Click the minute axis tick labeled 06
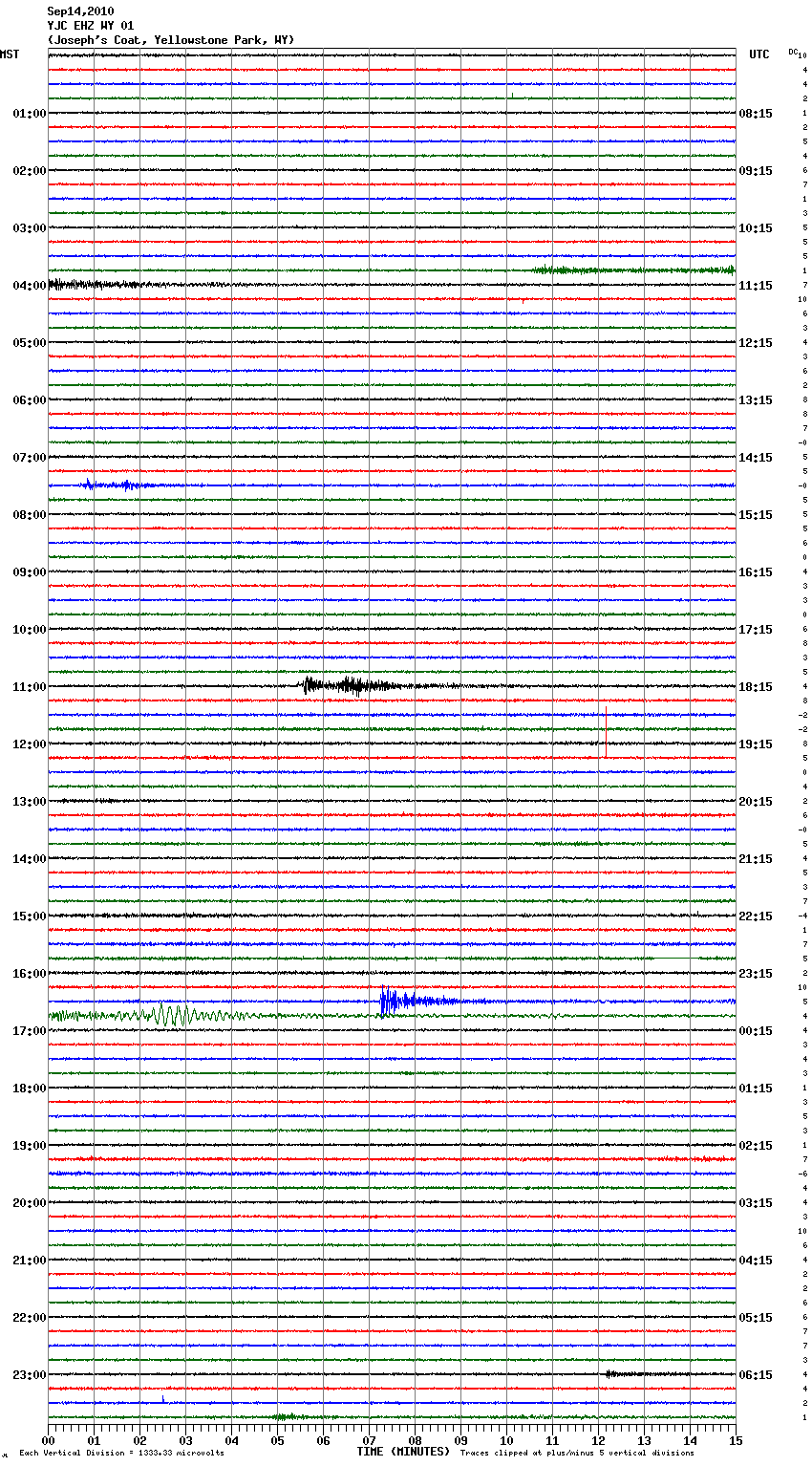 (323, 1440)
